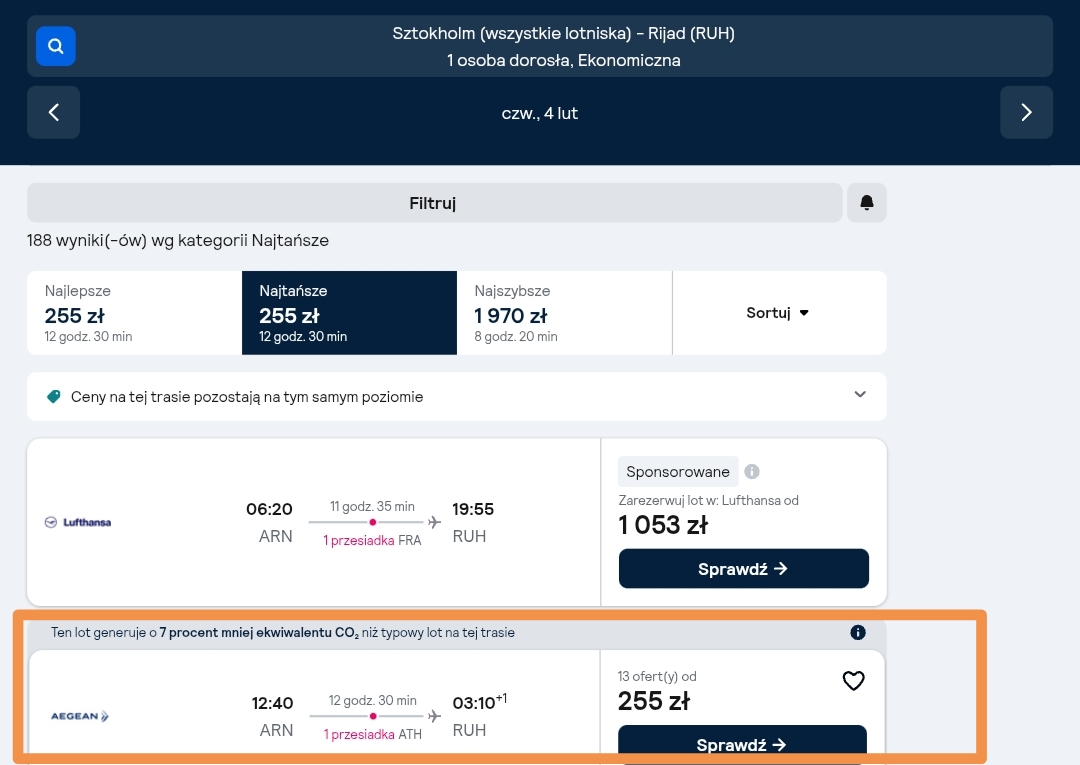Click the Lufthansa airline logo
This screenshot has height=765, width=1080.
pos(78,522)
